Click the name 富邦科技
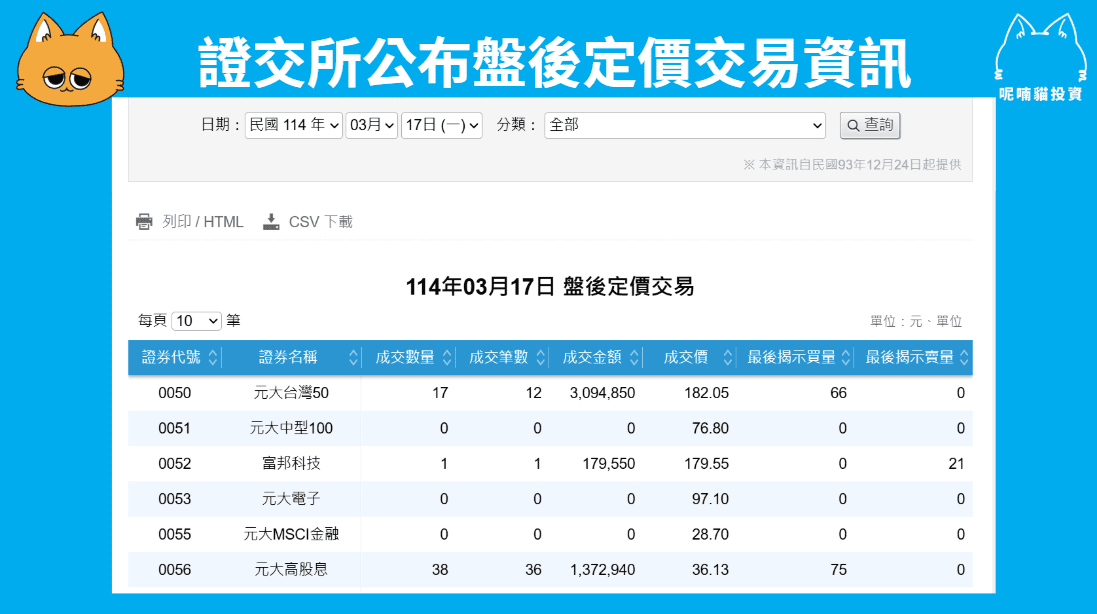The image size is (1097, 614). tap(291, 464)
